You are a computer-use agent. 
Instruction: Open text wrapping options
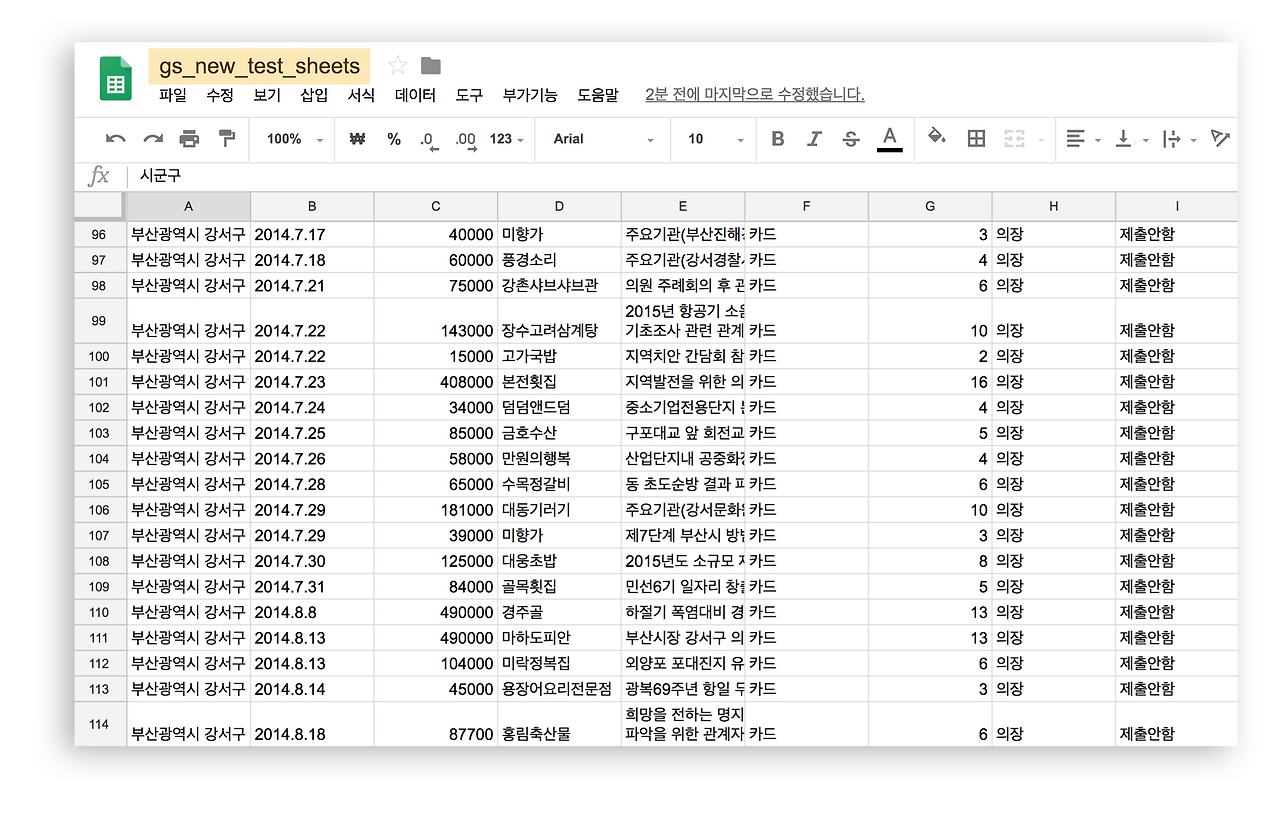tap(1179, 139)
